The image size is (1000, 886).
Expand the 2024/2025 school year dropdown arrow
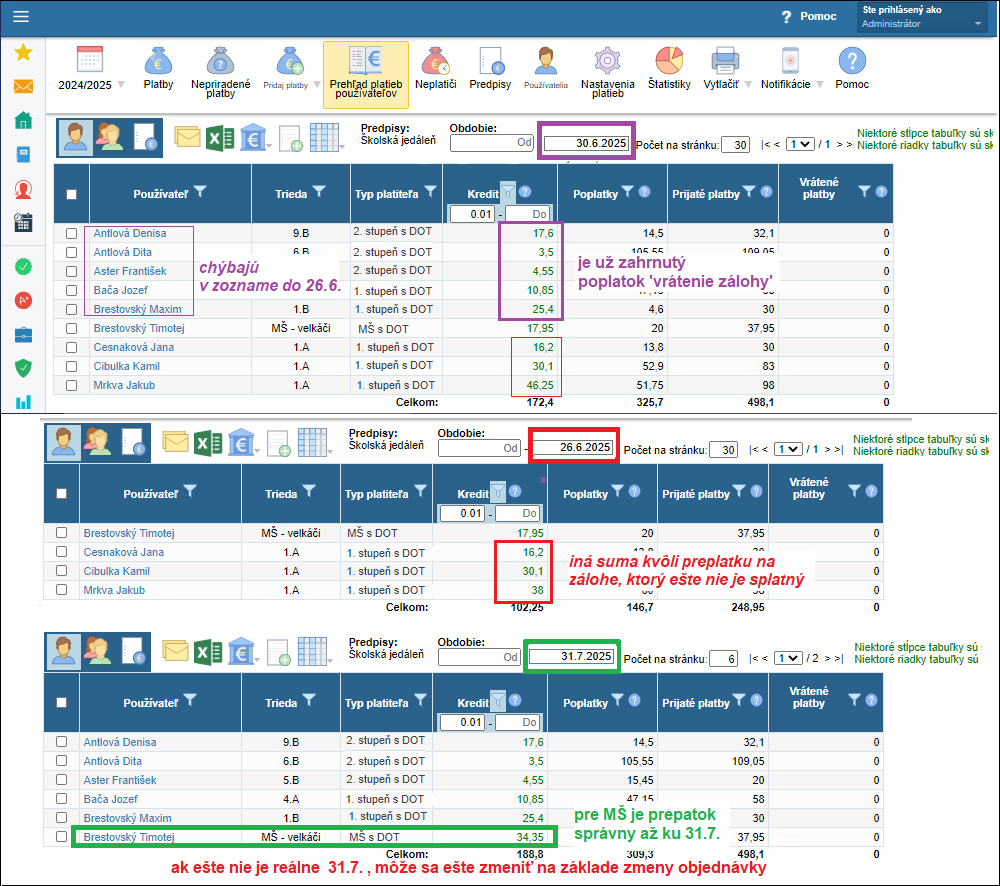pos(121,85)
